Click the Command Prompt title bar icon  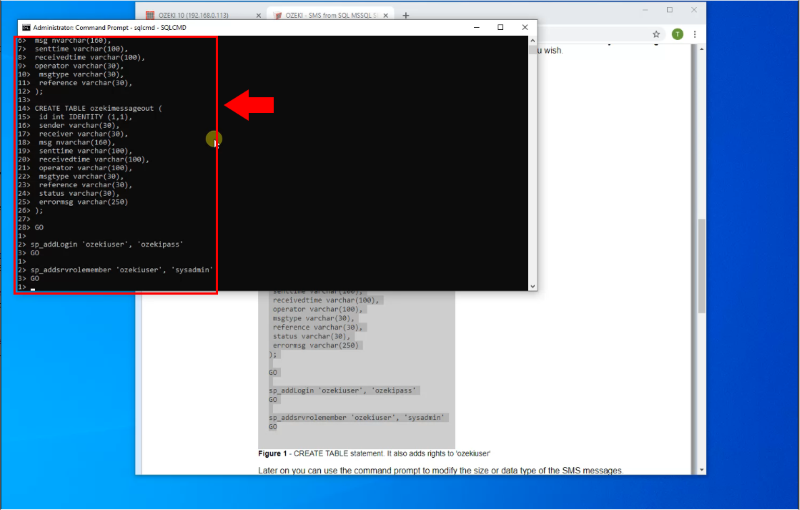(26, 28)
